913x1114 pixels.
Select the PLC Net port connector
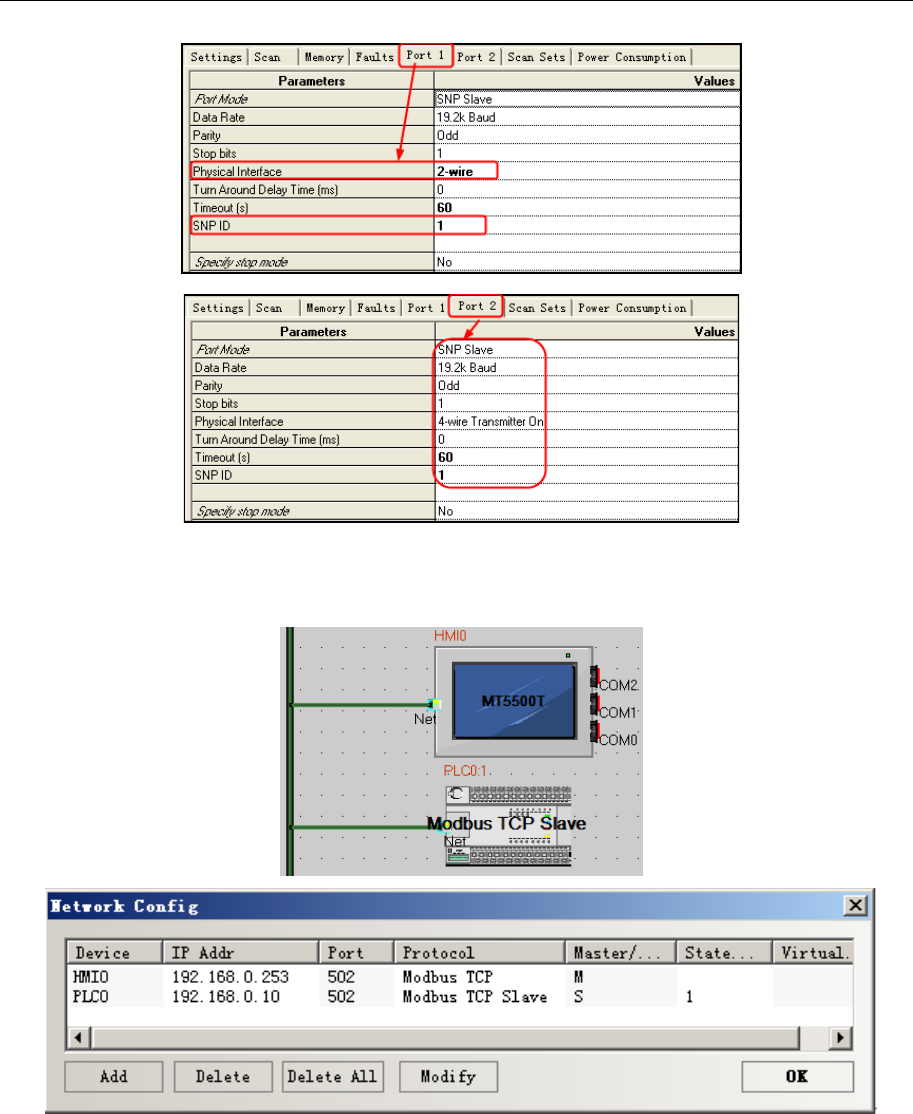442,828
